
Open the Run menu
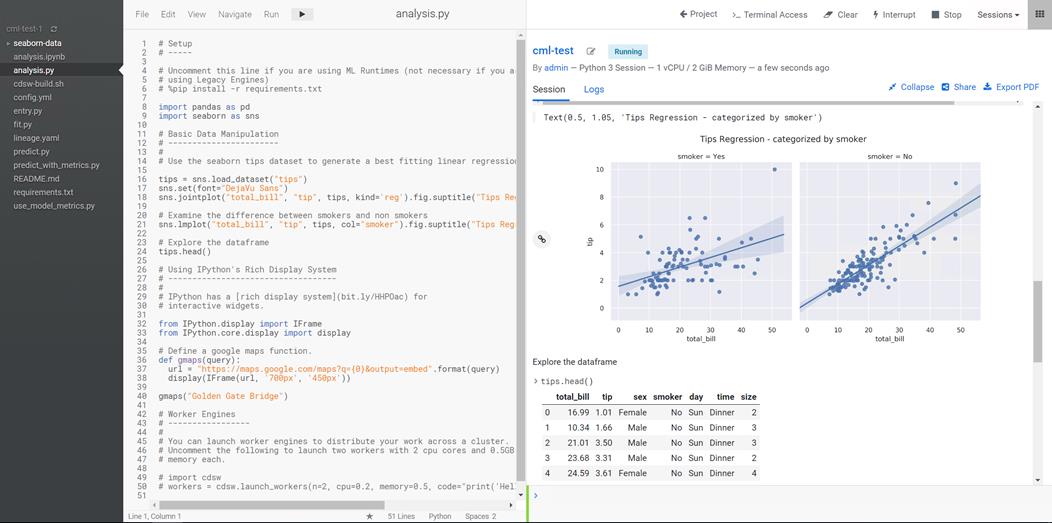pyautogui.click(x=271, y=14)
